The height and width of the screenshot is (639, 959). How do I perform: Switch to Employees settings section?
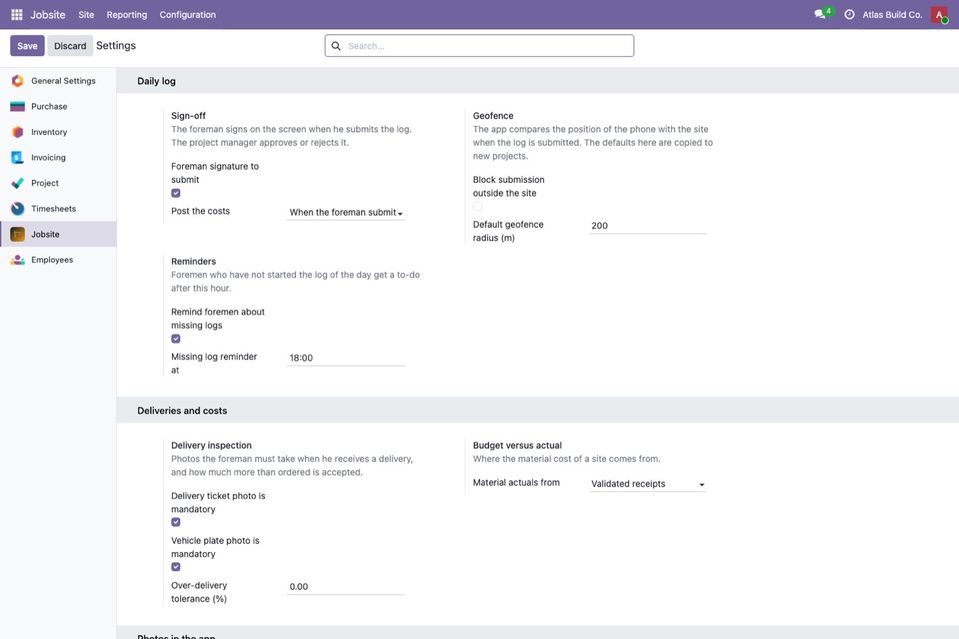click(58, 260)
